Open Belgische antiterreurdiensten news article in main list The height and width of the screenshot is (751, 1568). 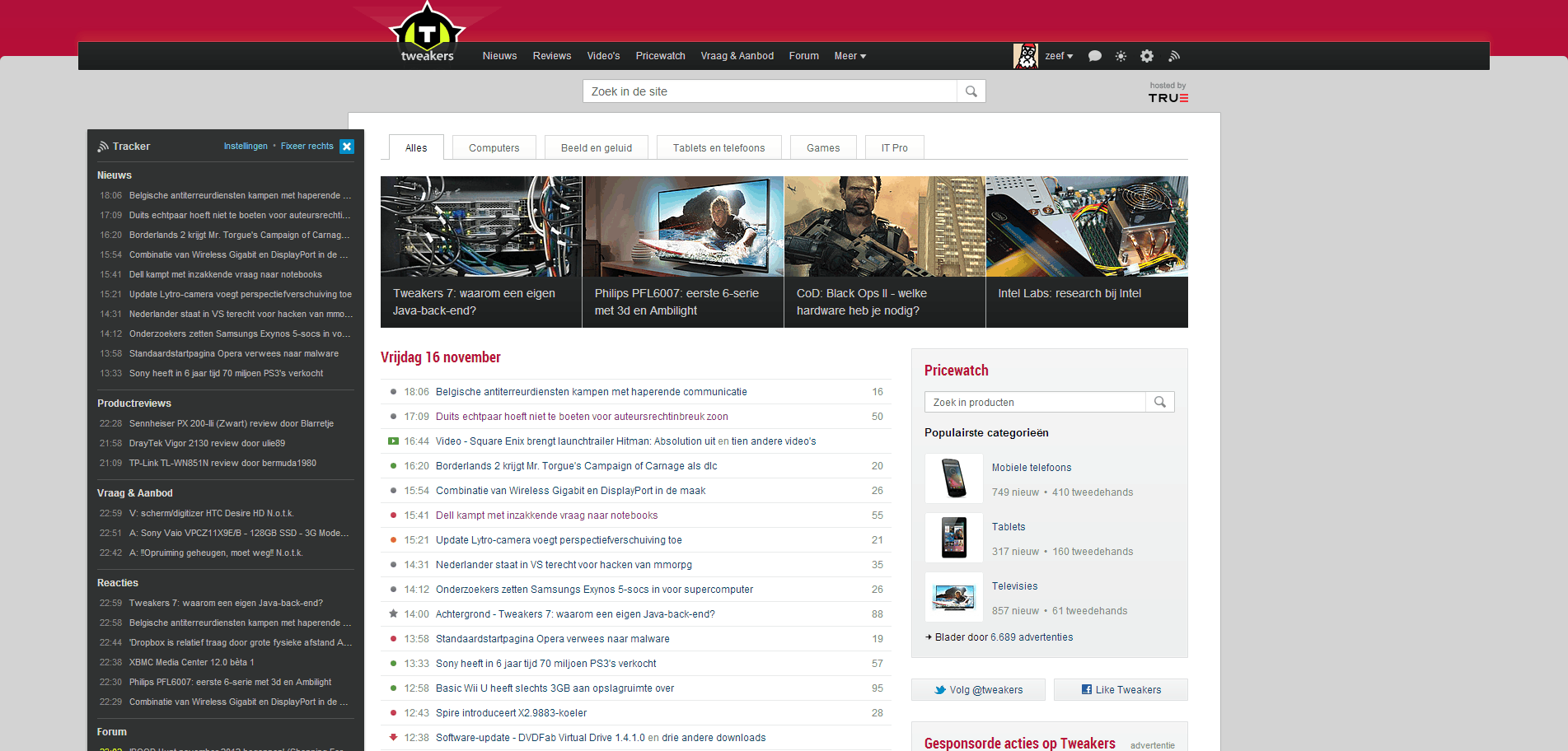pyautogui.click(x=592, y=392)
